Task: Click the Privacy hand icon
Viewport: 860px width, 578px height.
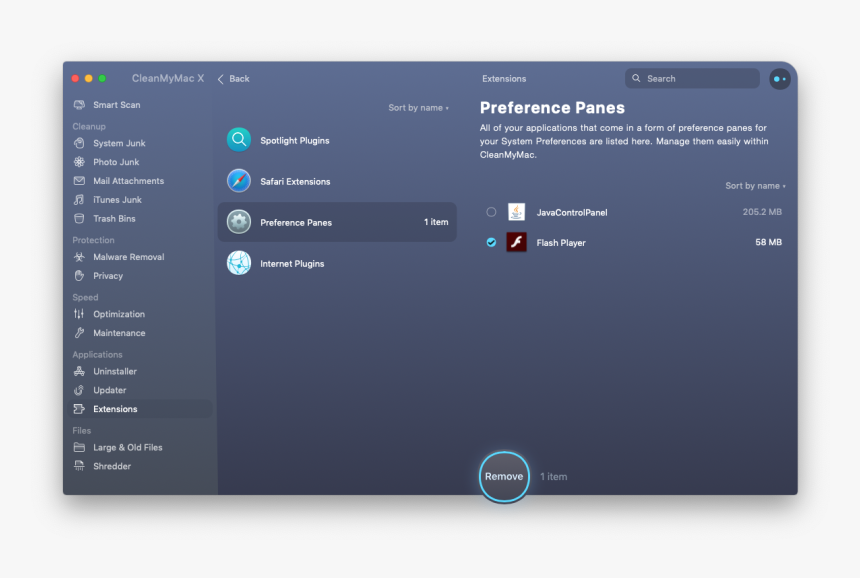Action: coord(80,275)
